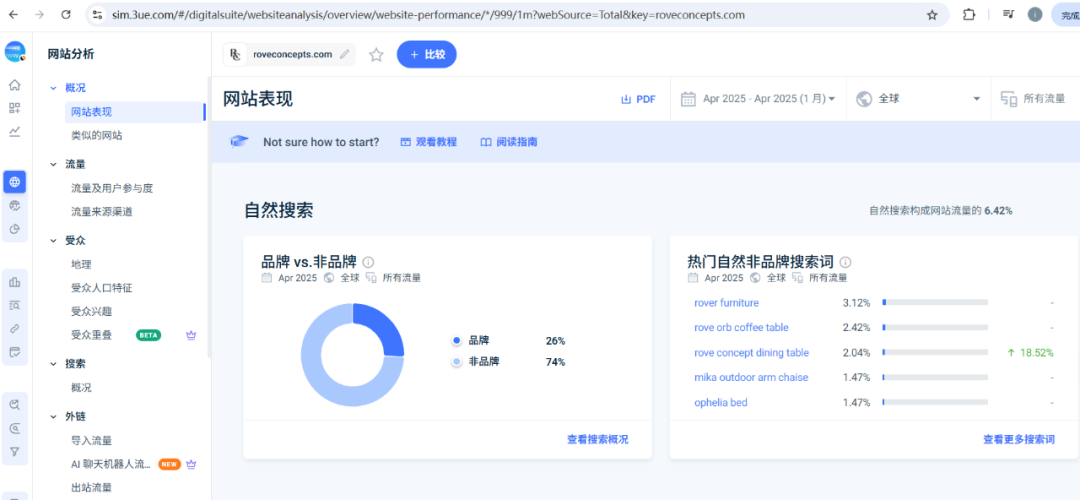Collapse the 流量 section in sidebar
The width and height of the screenshot is (1080, 500).
tap(53, 165)
